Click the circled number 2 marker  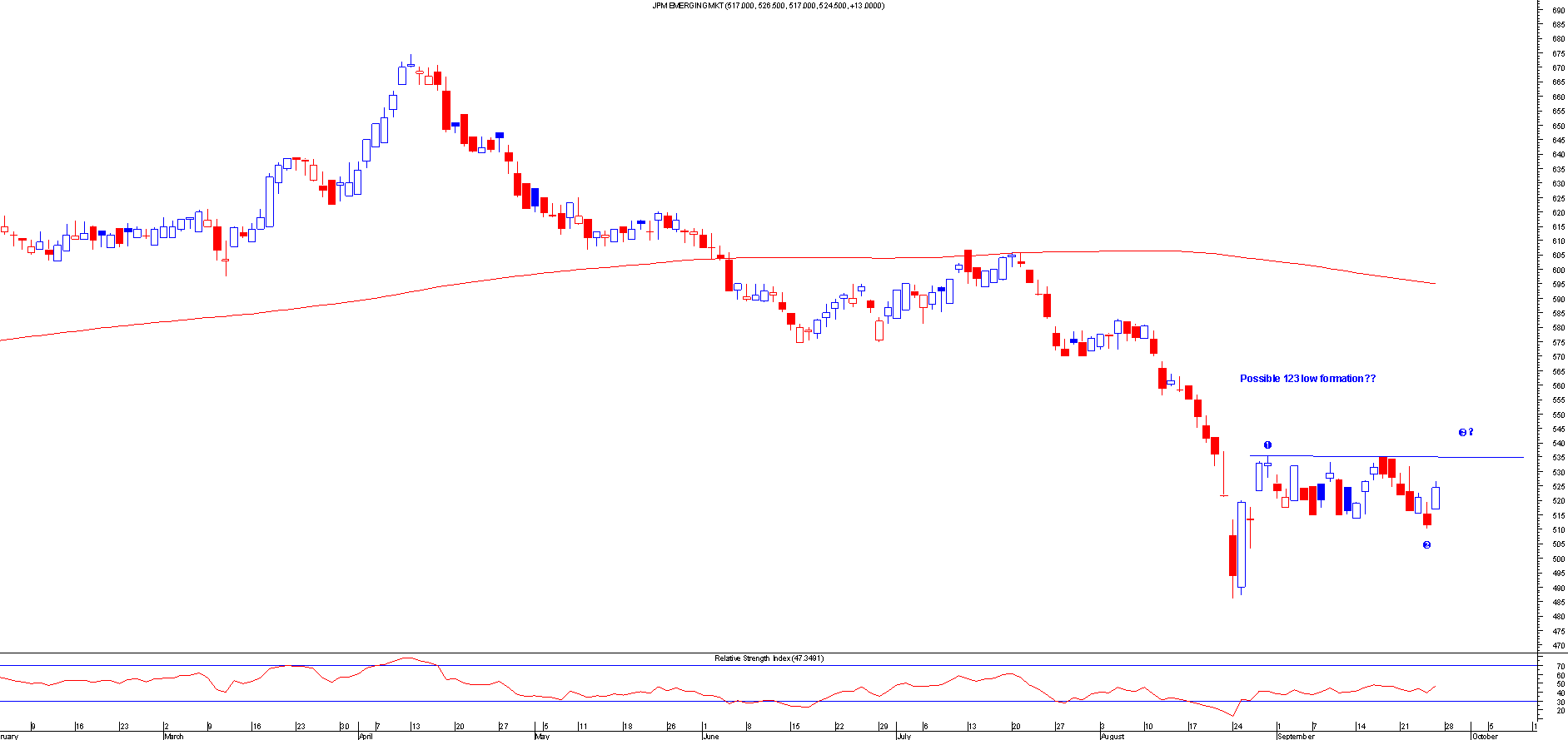coord(1426,545)
